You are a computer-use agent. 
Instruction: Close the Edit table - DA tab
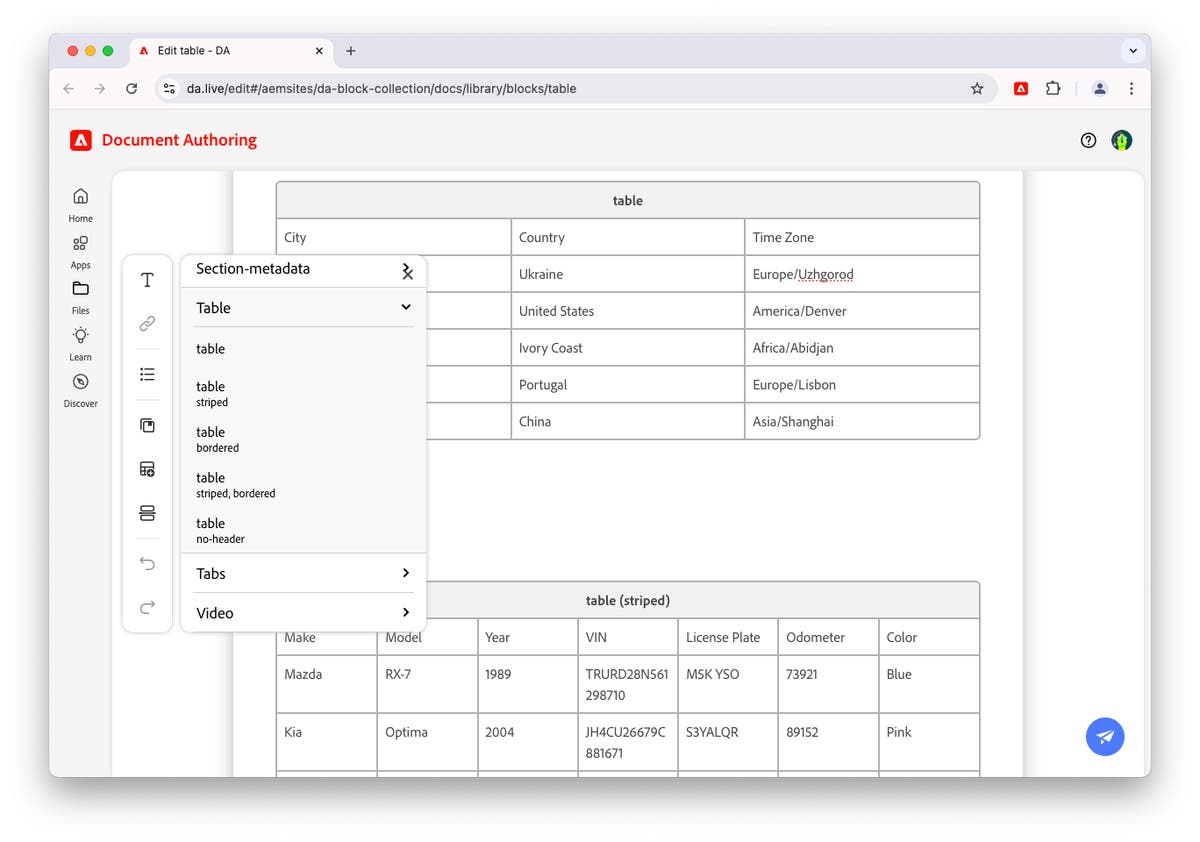(x=320, y=51)
